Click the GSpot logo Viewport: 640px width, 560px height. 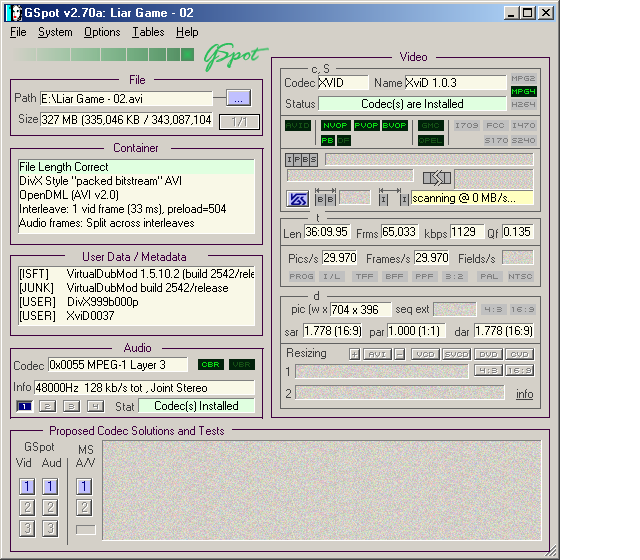tap(235, 56)
